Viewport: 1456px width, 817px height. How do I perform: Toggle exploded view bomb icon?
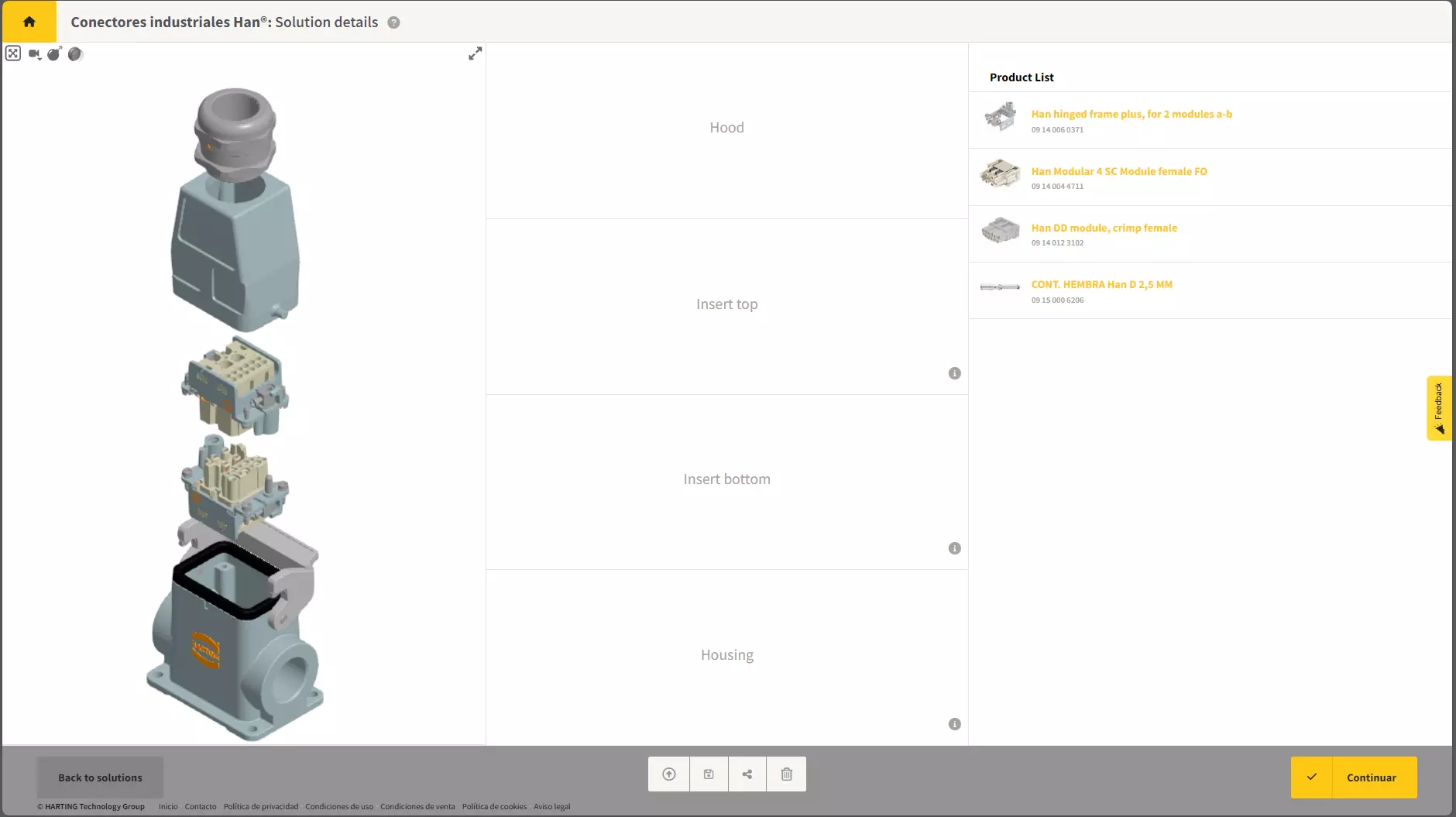(x=54, y=53)
